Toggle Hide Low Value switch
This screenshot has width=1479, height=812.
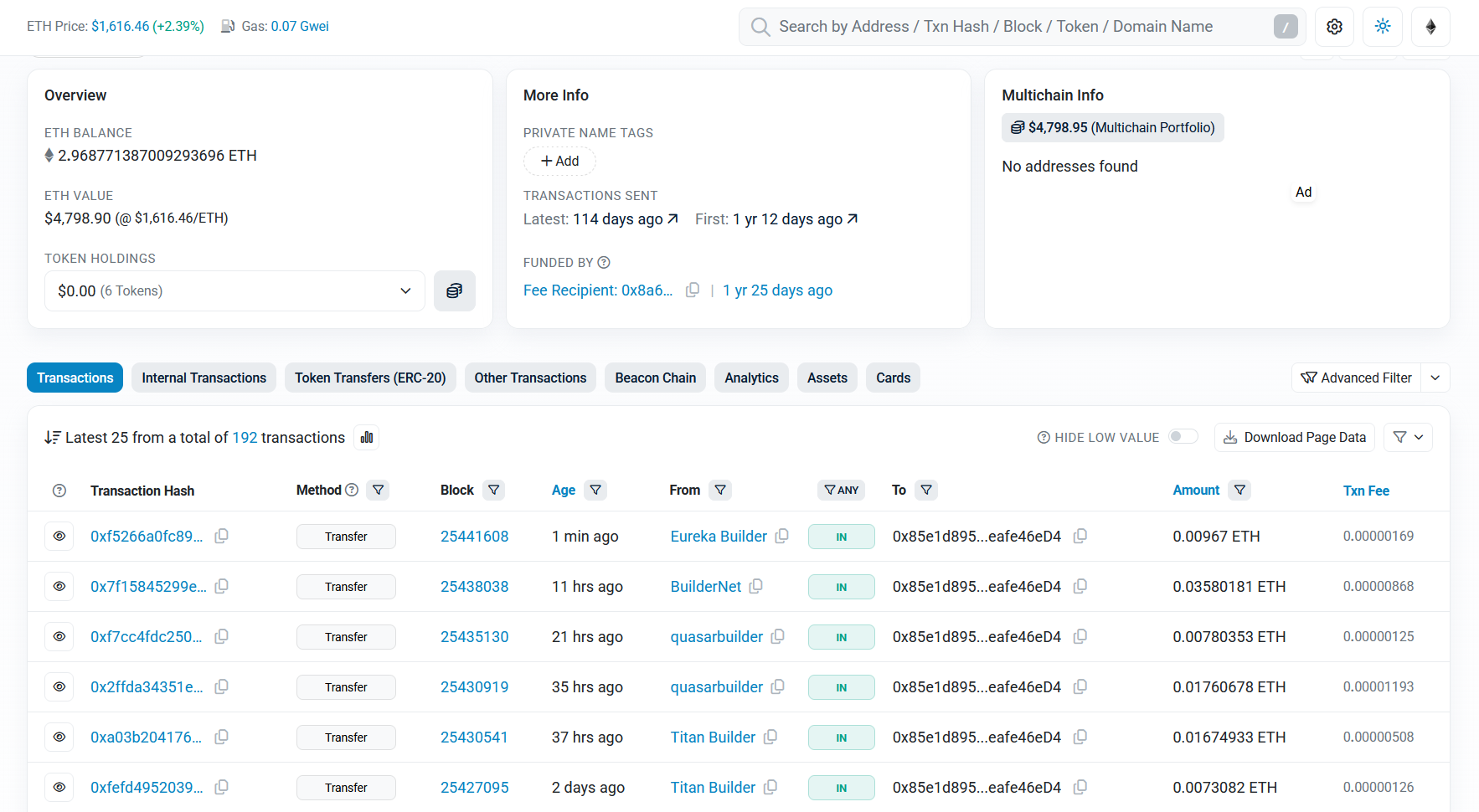(1183, 436)
